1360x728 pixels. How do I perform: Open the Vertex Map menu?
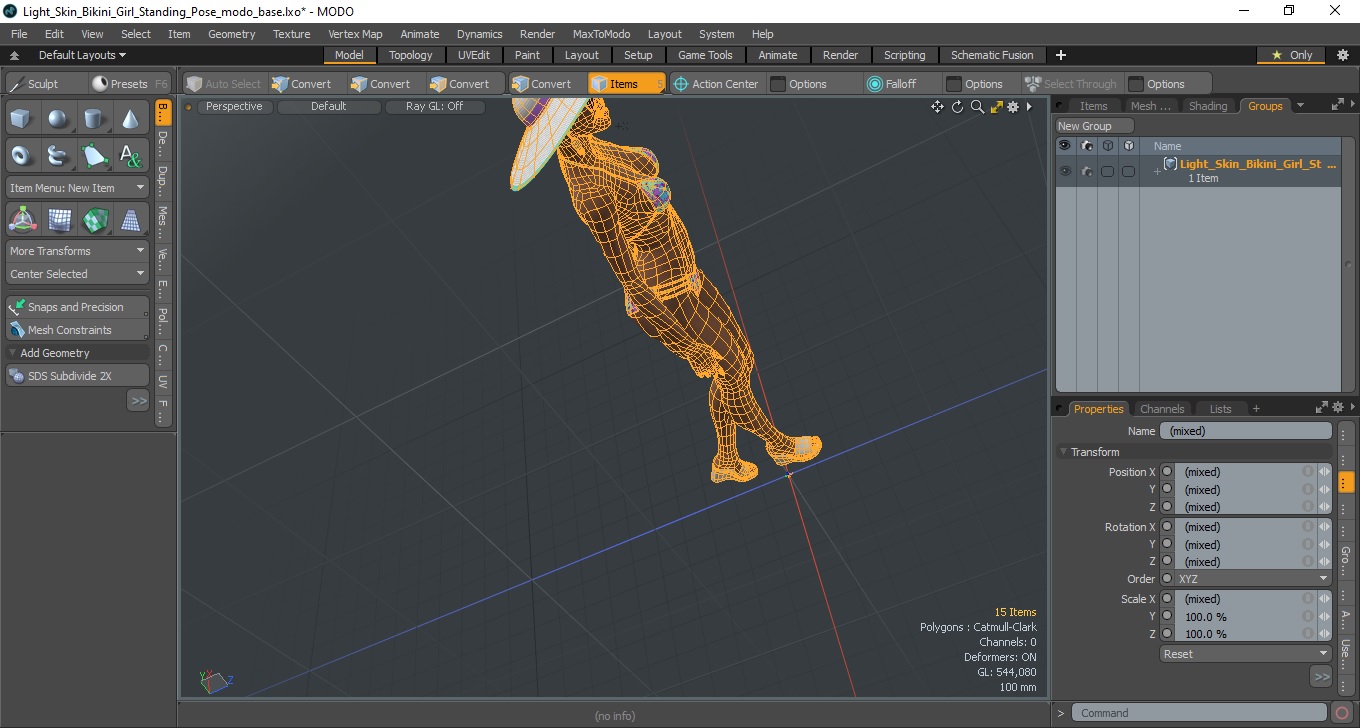pyautogui.click(x=355, y=34)
